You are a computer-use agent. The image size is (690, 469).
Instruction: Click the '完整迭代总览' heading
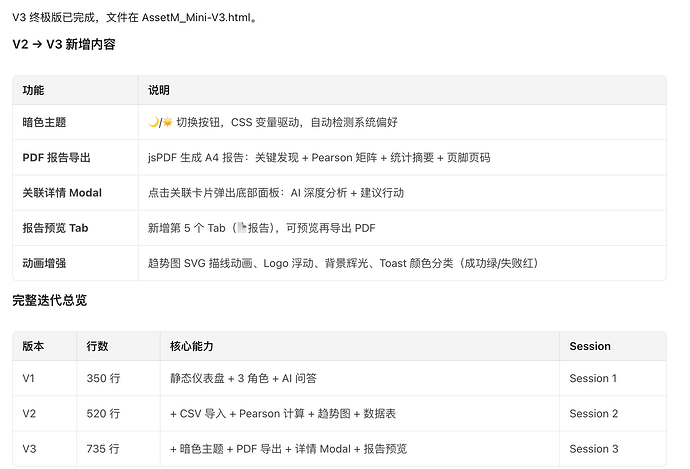click(x=50, y=300)
